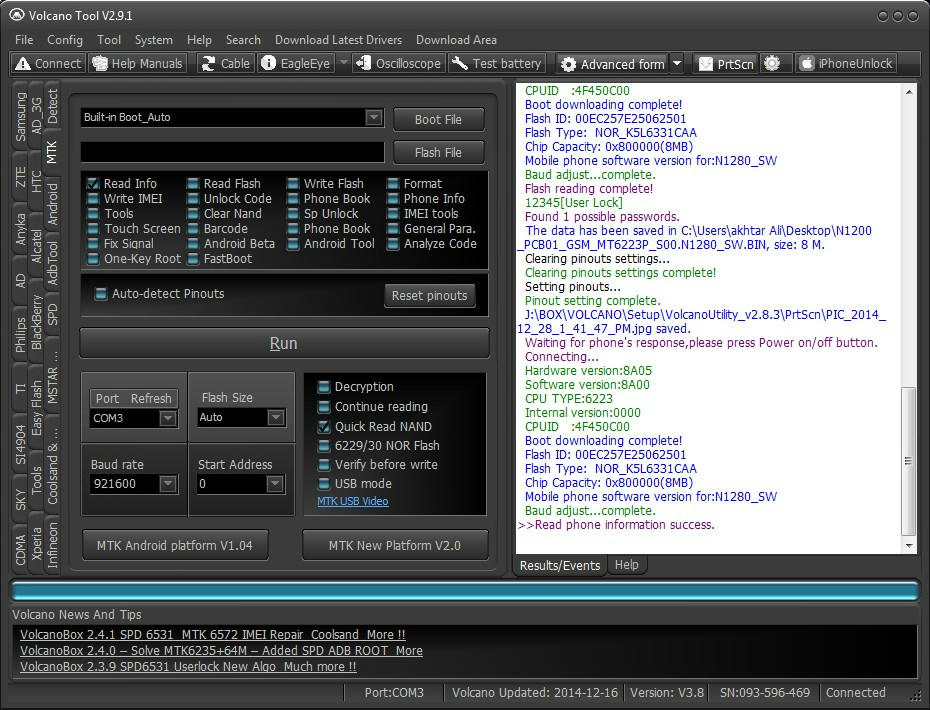This screenshot has height=710, width=930.
Task: Select the Results/Events tab
Action: [560, 565]
